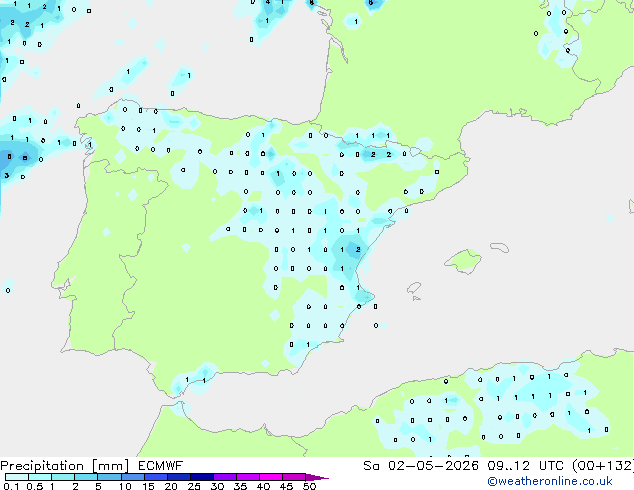634x490 pixels.
Task: Click the 30–35 mm purple legend swatch
Action: (x=225, y=477)
